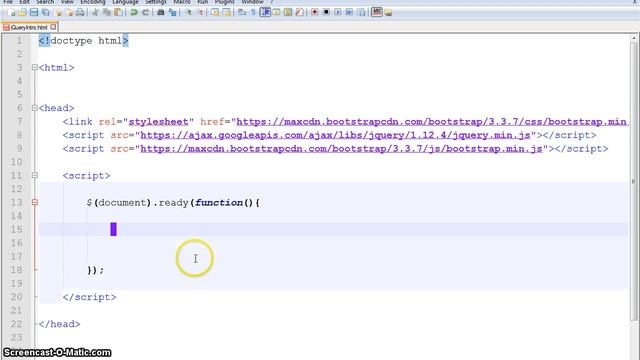The width and height of the screenshot is (640, 360).
Task: Create a new file with New icon
Action: [x=11, y=12]
